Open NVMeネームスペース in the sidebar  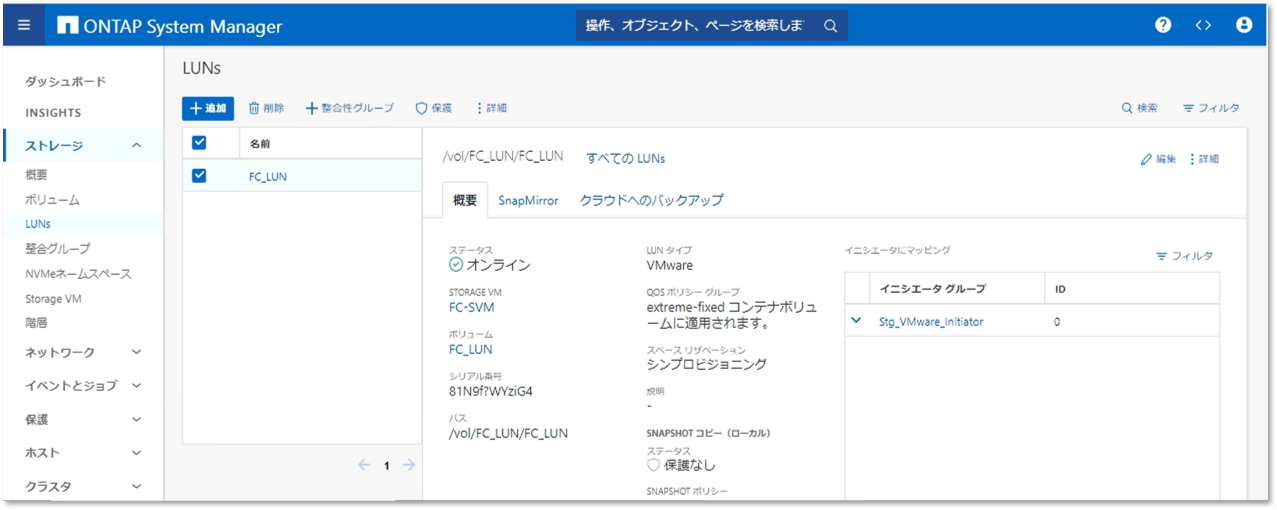tap(78, 273)
